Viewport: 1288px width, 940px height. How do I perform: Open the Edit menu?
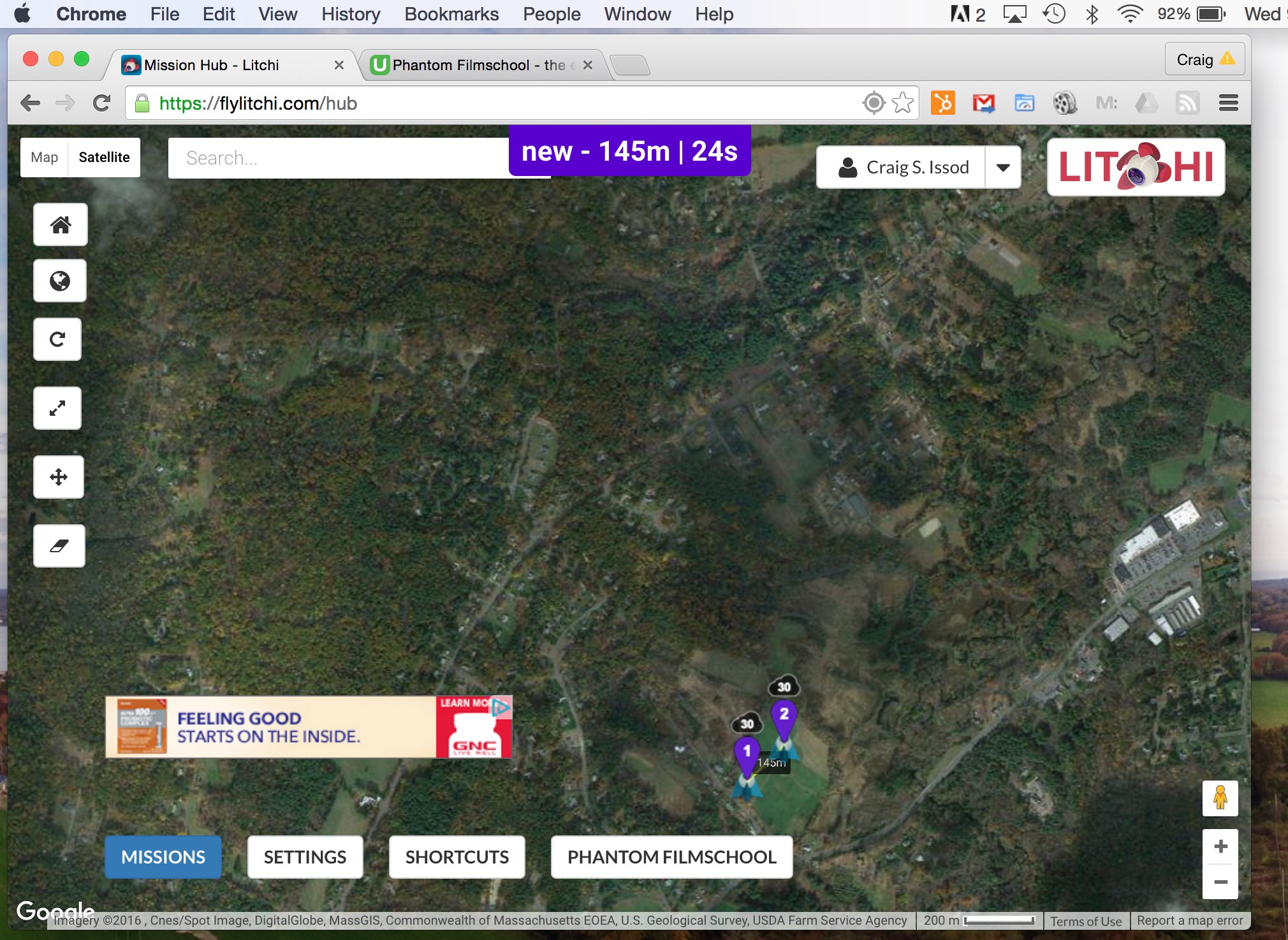(219, 13)
